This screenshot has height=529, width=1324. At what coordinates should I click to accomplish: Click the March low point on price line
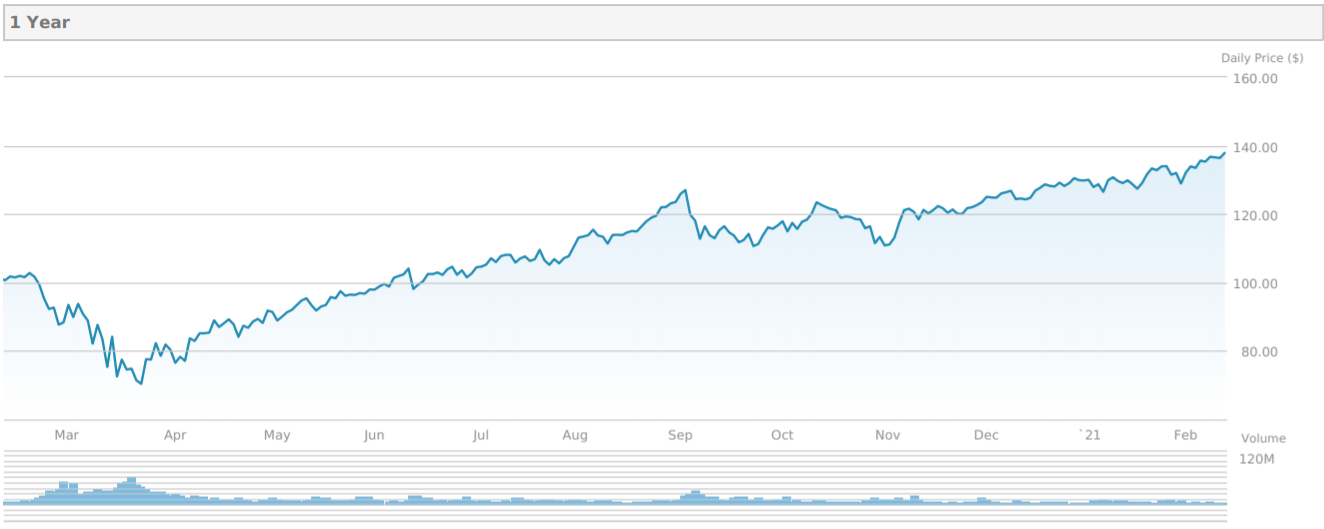coord(141,383)
